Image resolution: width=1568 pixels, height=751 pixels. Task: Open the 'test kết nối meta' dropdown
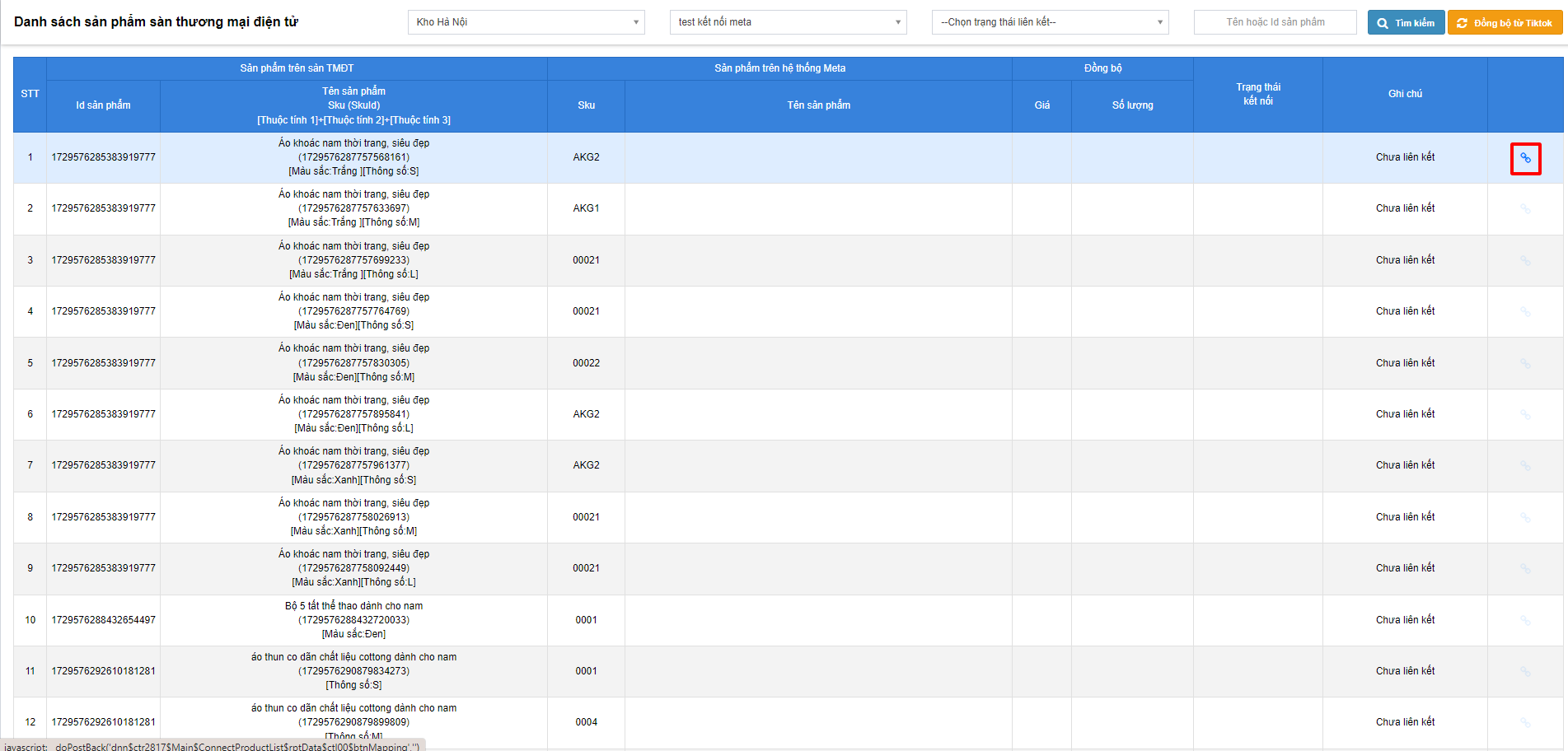coord(788,22)
